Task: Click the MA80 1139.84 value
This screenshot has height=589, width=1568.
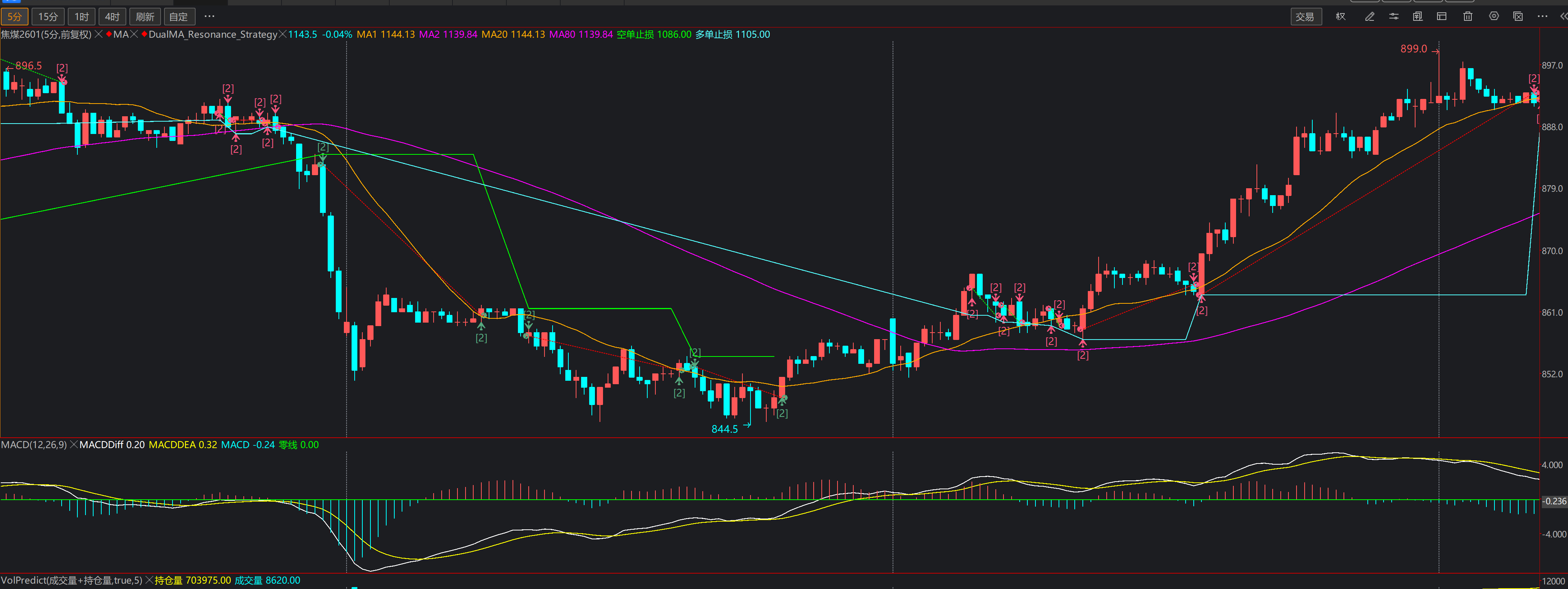Action: click(581, 35)
